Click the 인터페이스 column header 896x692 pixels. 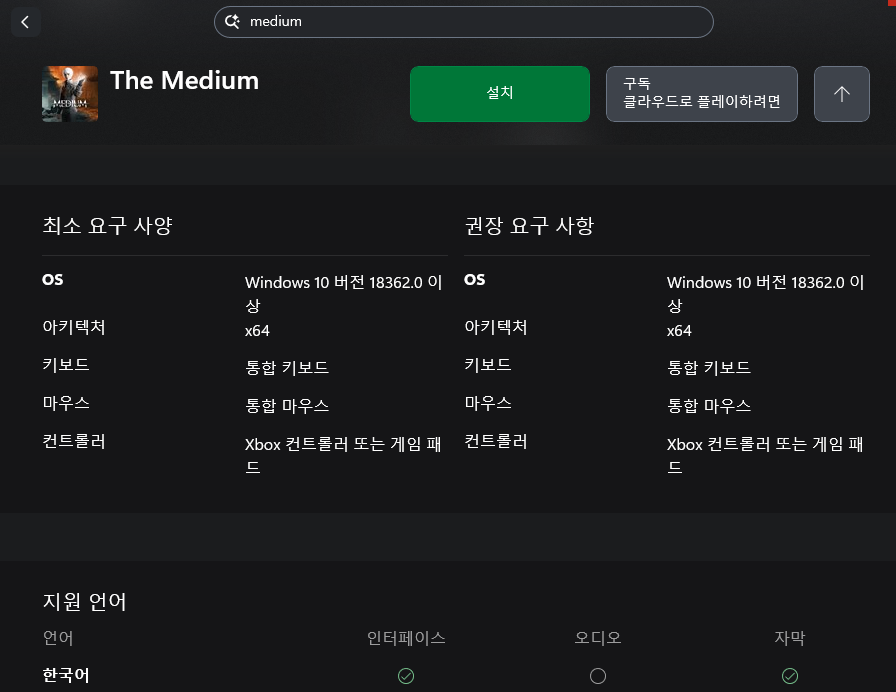(406, 638)
